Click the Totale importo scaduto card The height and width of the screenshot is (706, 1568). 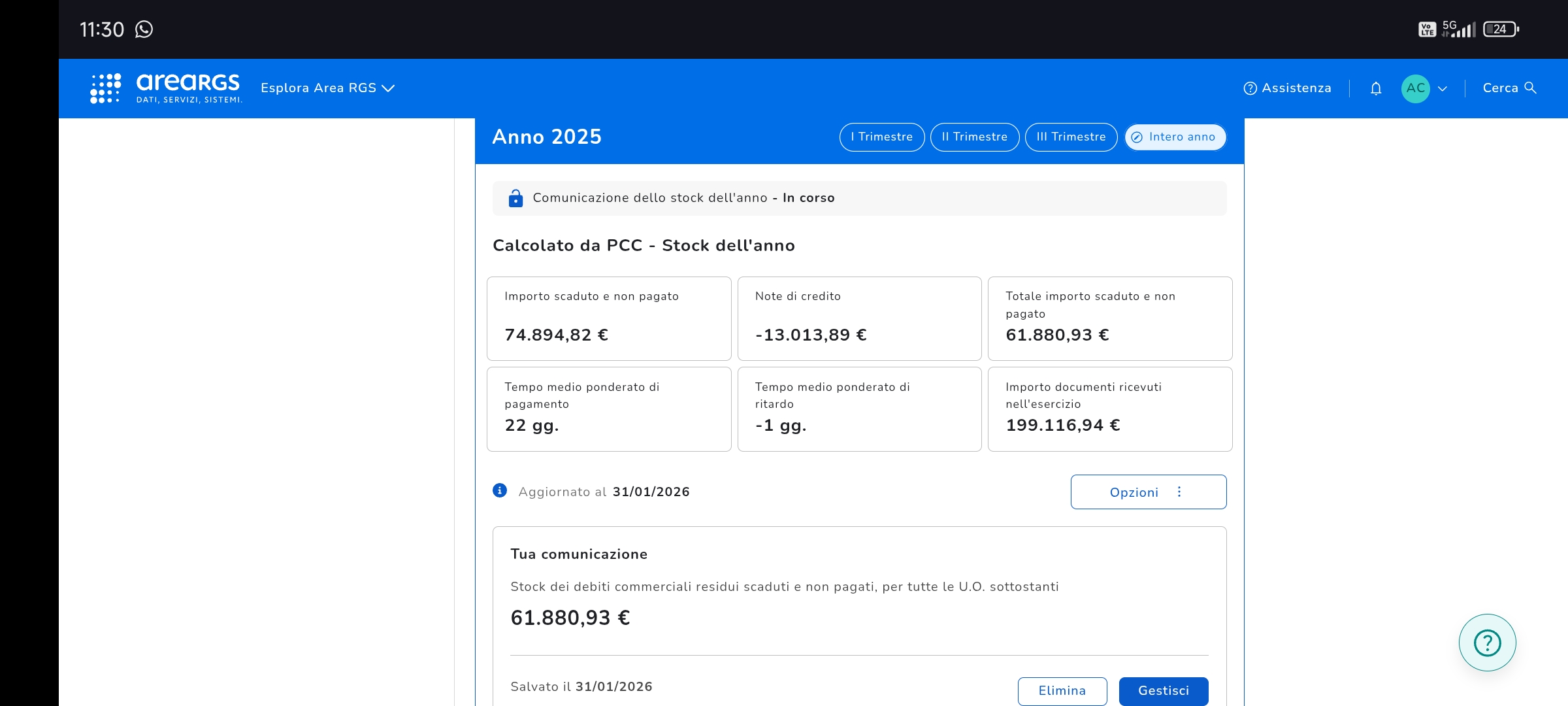click(1109, 318)
